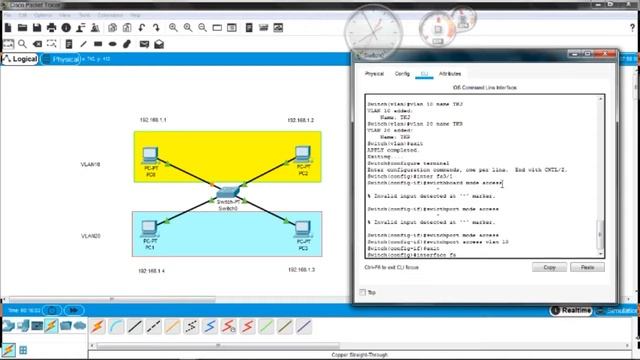Click the VLAN20 label on the canvas
Screen dimensions: 640x360
[90, 236]
